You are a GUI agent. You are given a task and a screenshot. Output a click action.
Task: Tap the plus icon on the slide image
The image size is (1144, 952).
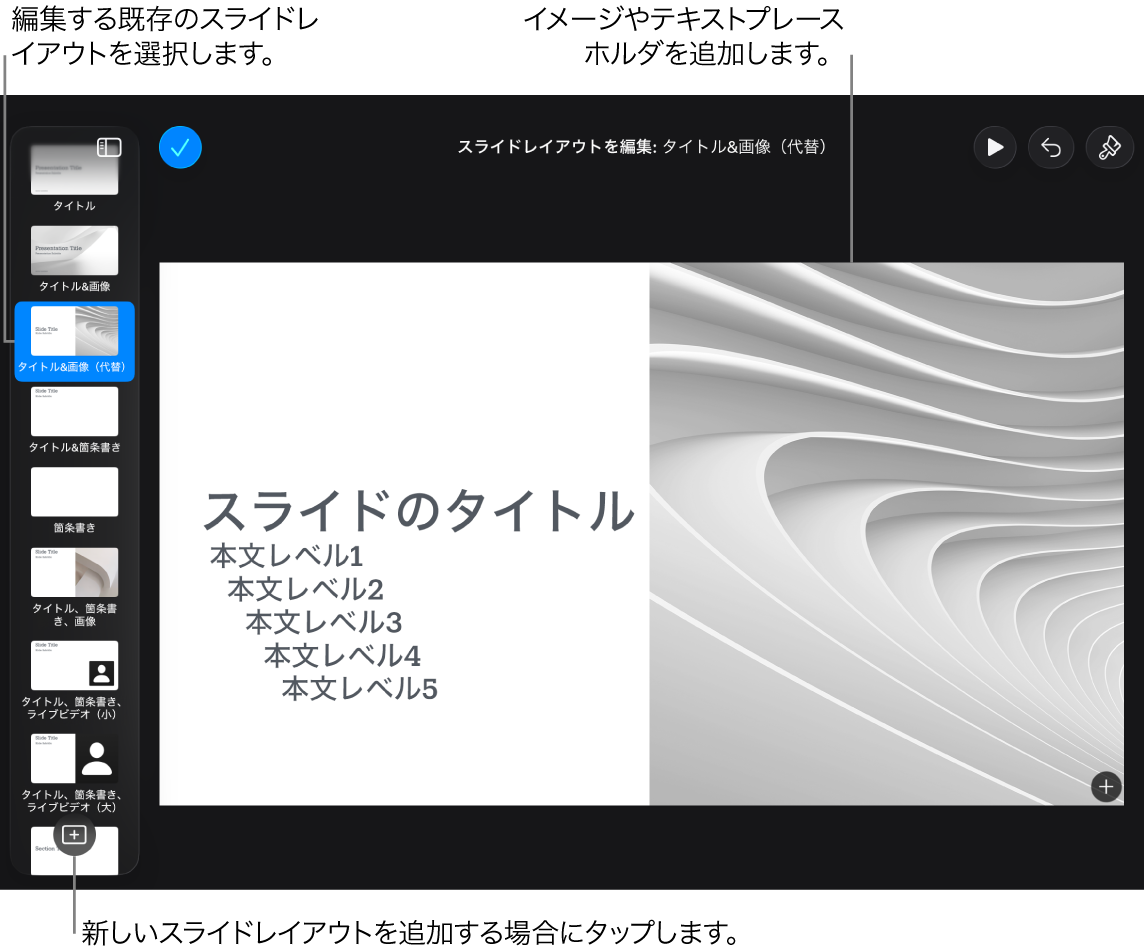tap(1106, 787)
